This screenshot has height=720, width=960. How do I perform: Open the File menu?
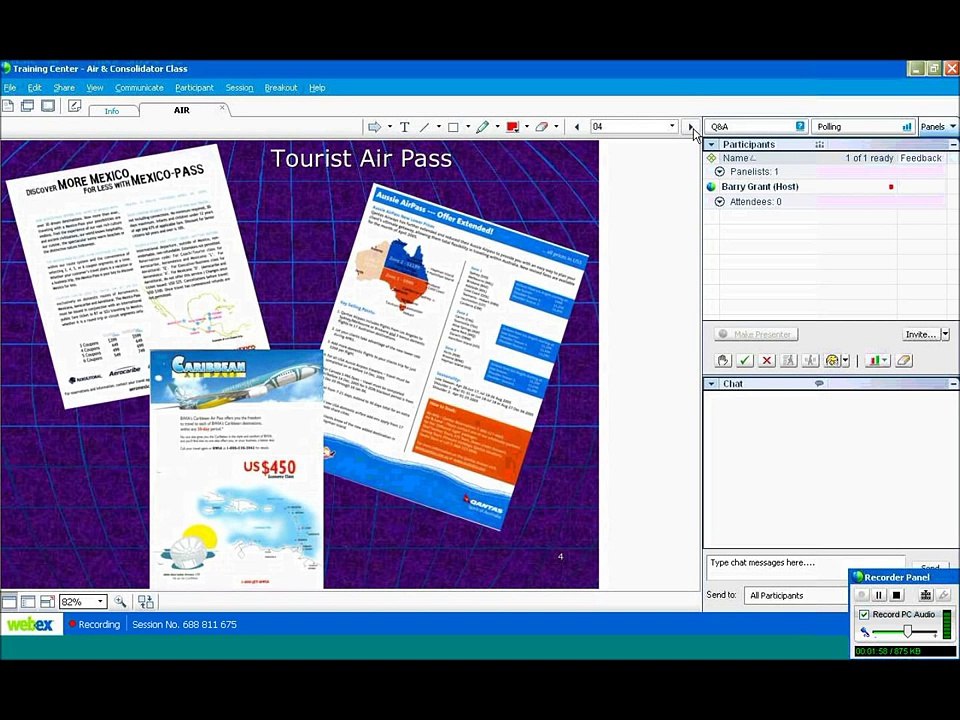pyautogui.click(x=10, y=88)
